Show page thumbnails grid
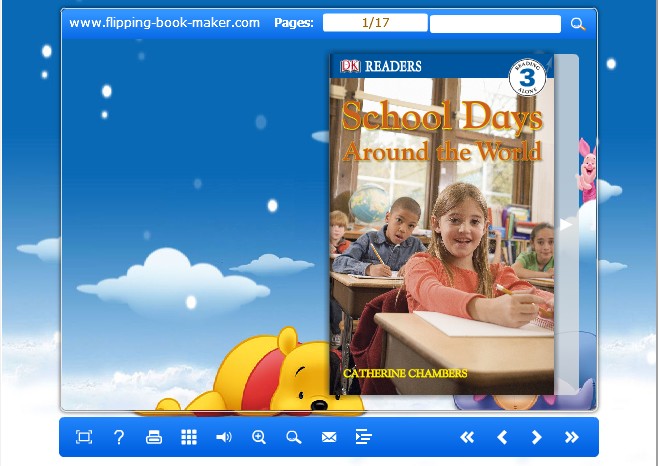 pyautogui.click(x=189, y=437)
